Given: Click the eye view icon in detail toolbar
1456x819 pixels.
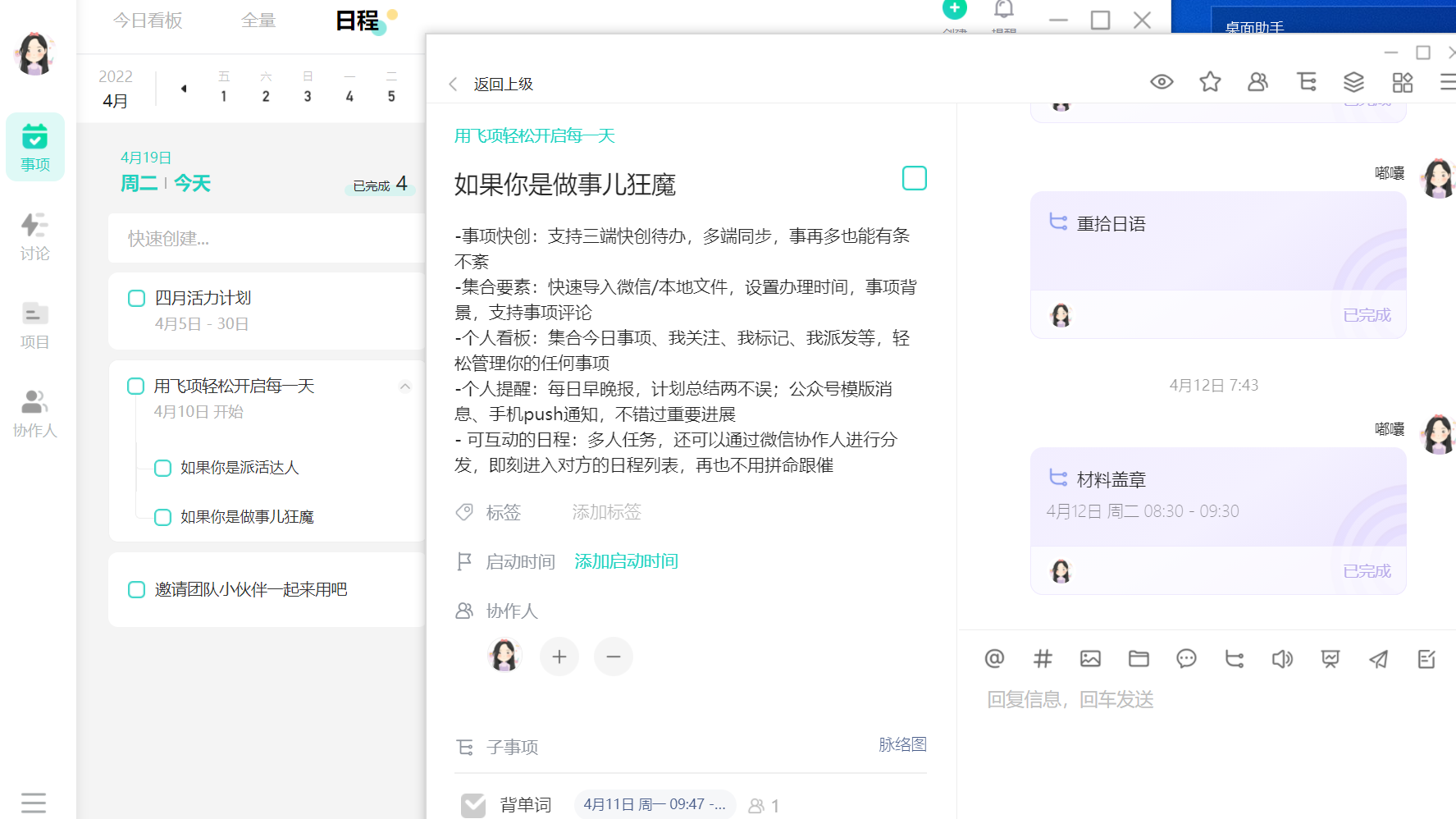Looking at the screenshot, I should tap(1162, 82).
